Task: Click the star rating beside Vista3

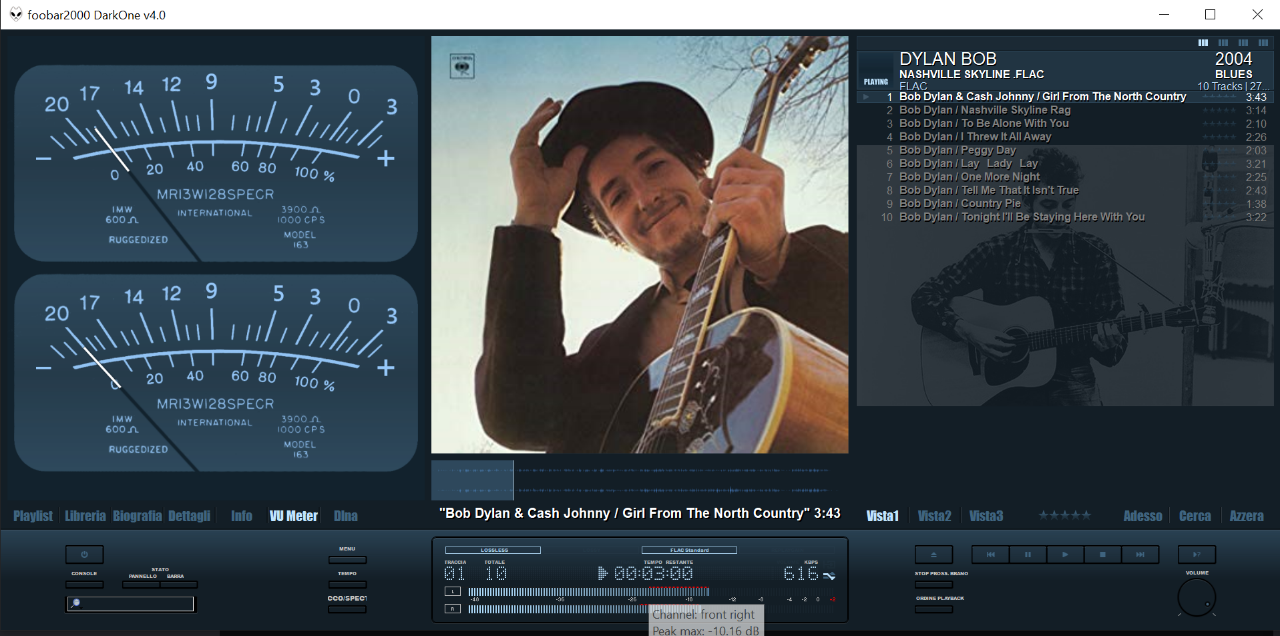Action: pos(1064,515)
